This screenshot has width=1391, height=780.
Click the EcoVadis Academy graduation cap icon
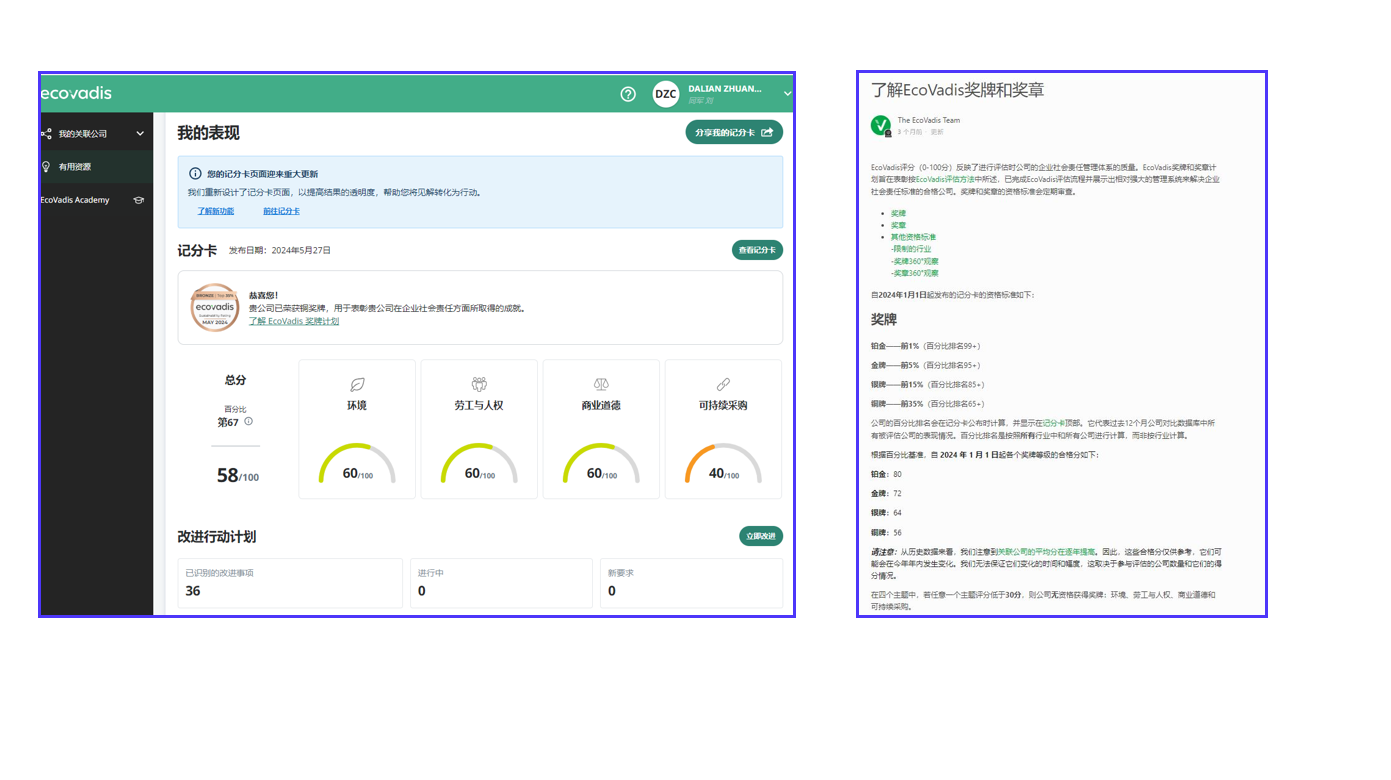[x=139, y=200]
